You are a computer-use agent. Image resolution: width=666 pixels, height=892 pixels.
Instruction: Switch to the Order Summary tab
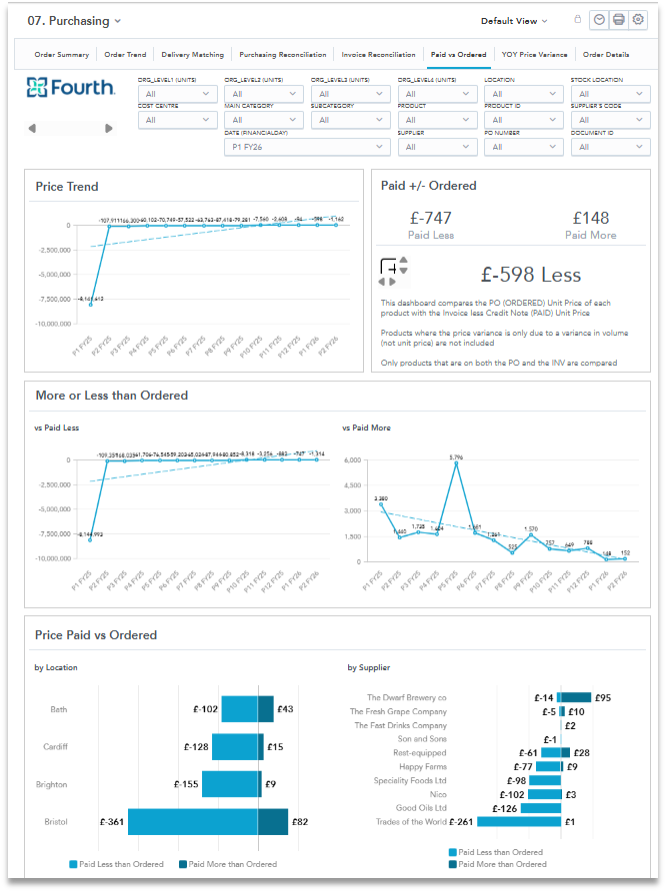click(61, 55)
